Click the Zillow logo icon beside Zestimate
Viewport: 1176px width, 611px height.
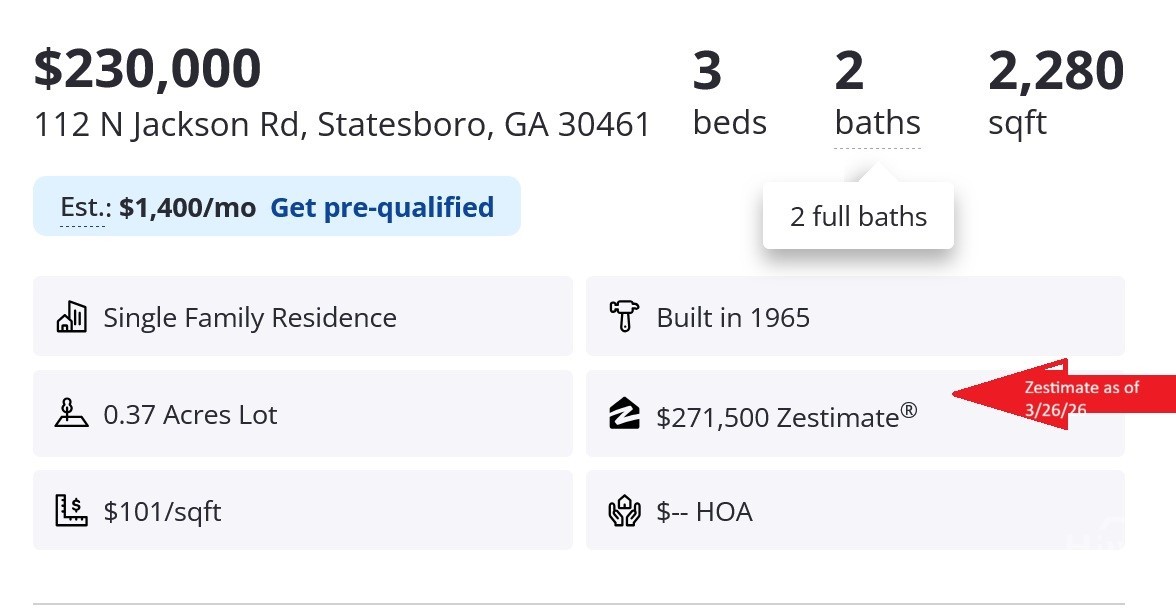pos(624,414)
